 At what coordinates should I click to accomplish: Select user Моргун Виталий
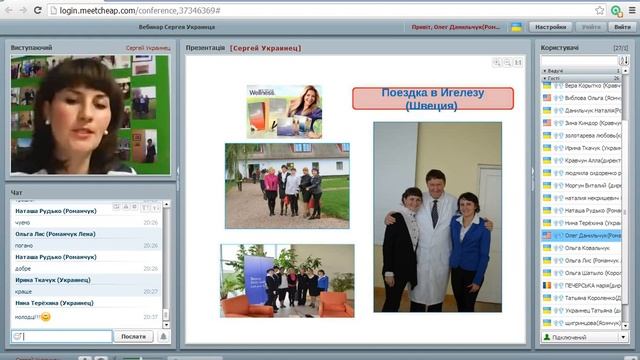pos(581,185)
